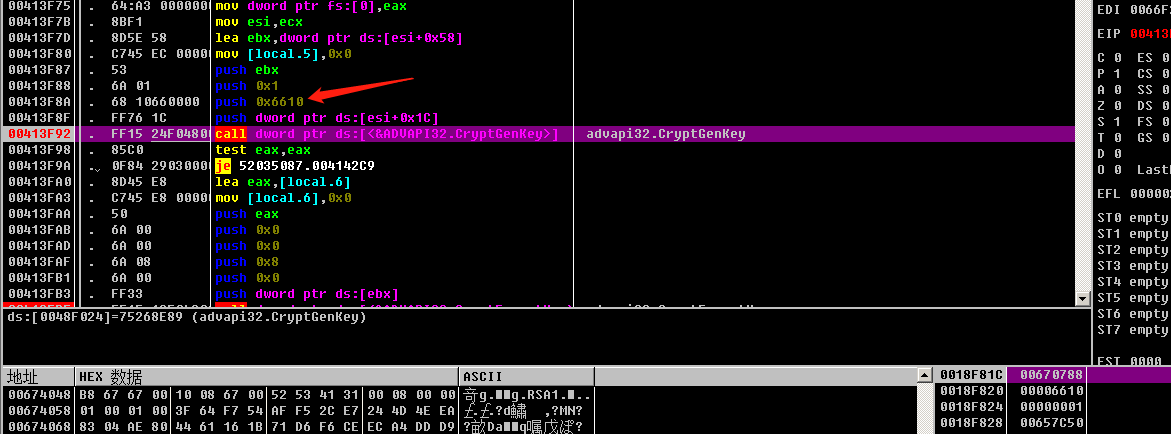Click the advapi32.CryptGenKey comment text
Screen dimensions: 1171x434
(666, 134)
